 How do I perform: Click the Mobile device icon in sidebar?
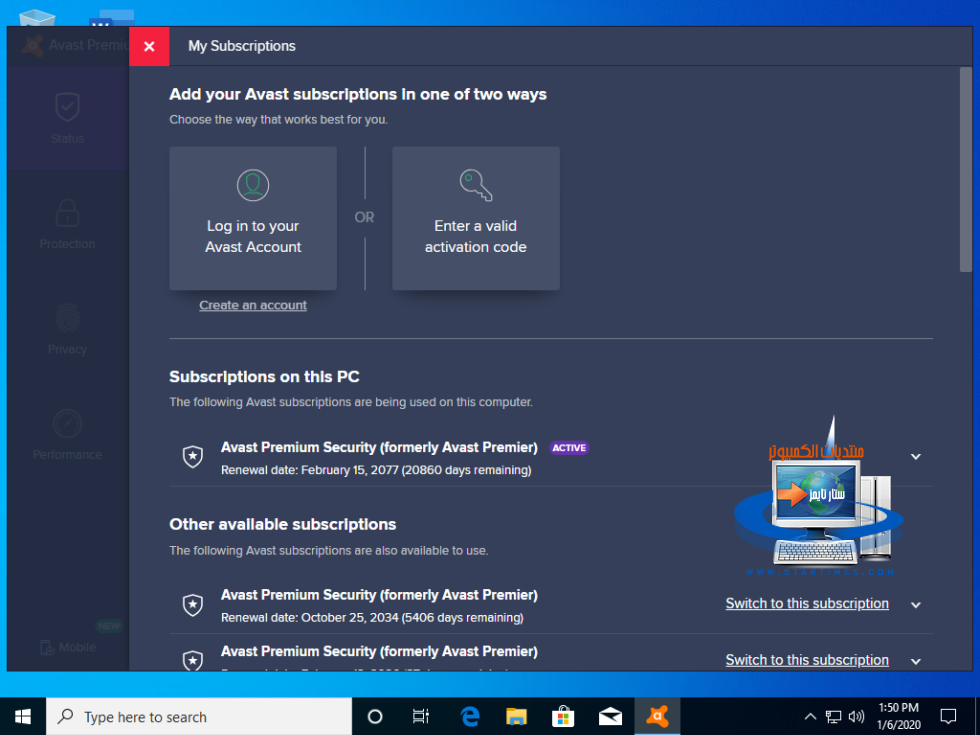47,648
